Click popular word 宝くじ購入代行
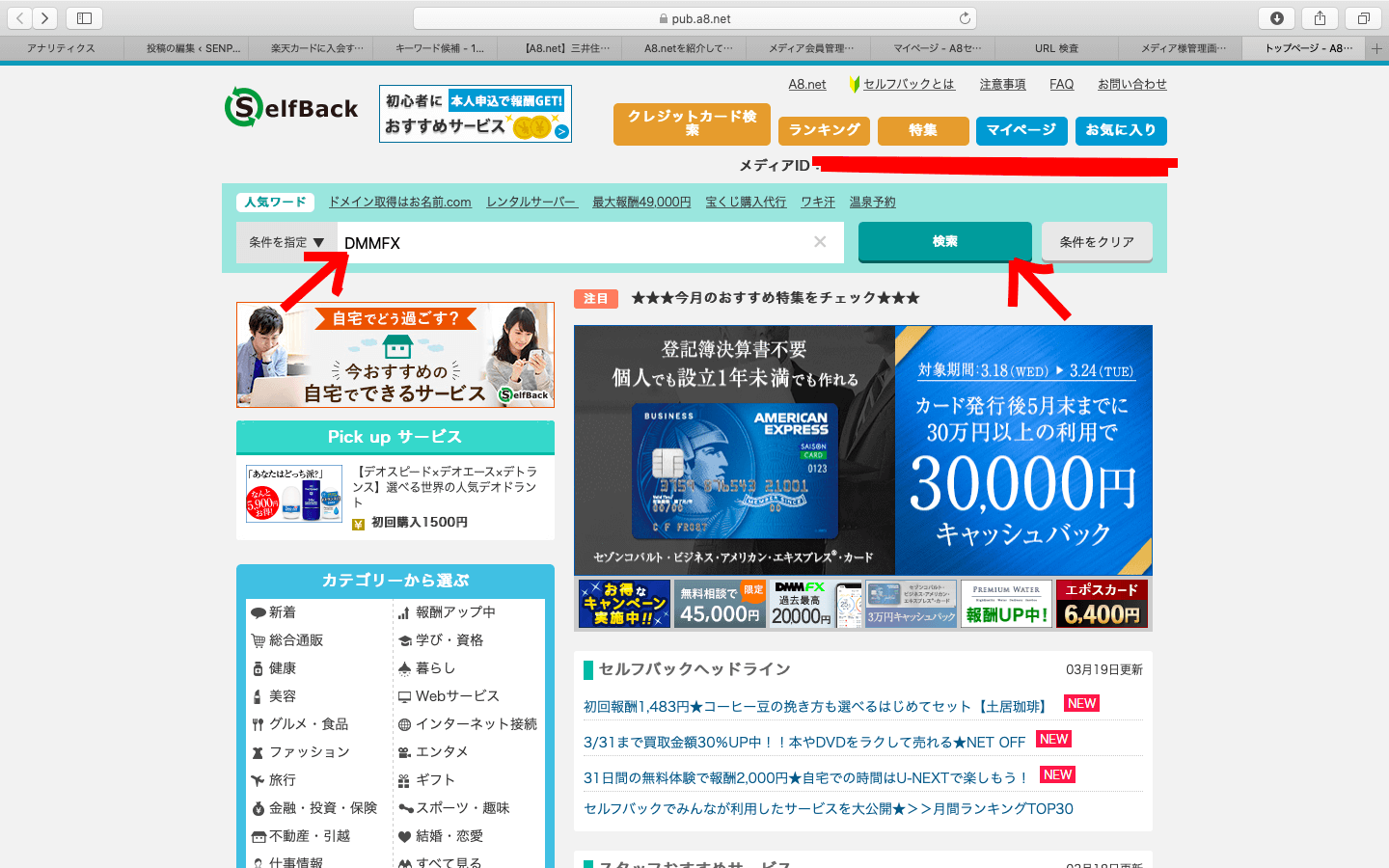The width and height of the screenshot is (1389, 868). tap(746, 202)
